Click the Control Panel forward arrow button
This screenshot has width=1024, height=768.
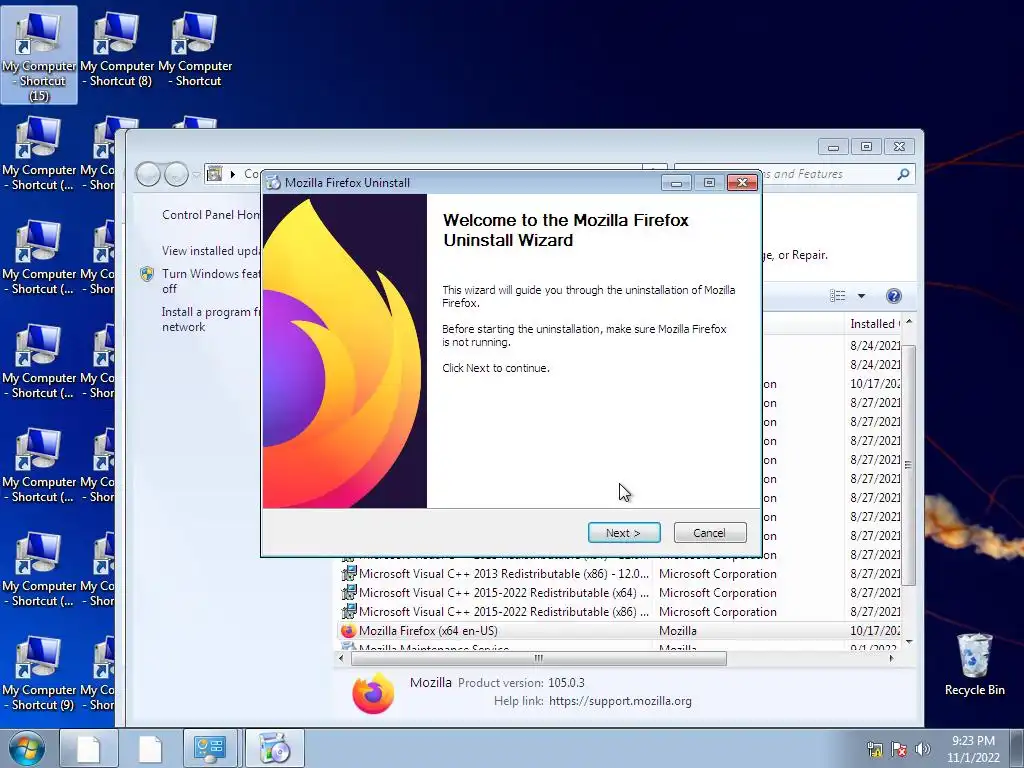pyautogui.click(x=176, y=174)
